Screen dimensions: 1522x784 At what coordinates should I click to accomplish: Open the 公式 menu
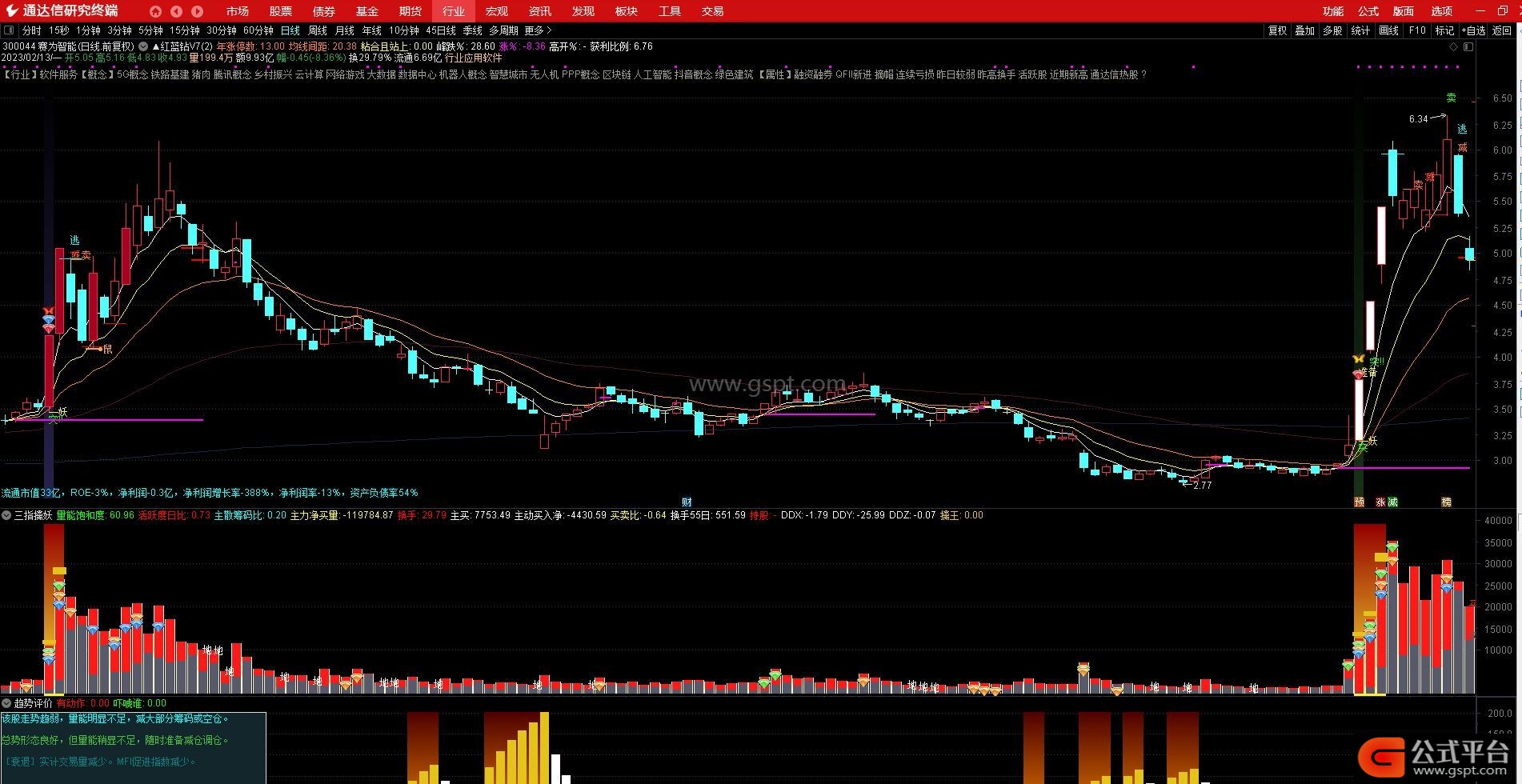click(1368, 11)
